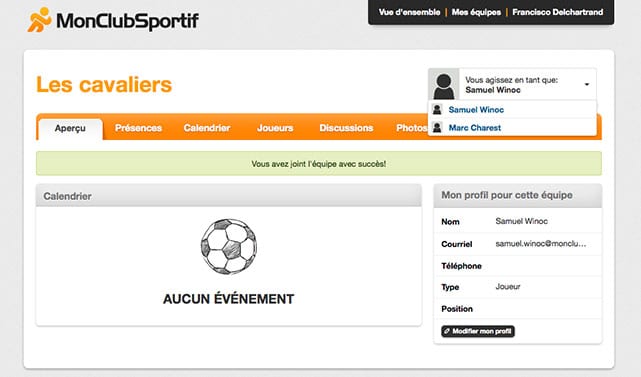Viewport: 641px width, 377px height.
Task: Open the Discussions tab
Action: (x=346, y=128)
